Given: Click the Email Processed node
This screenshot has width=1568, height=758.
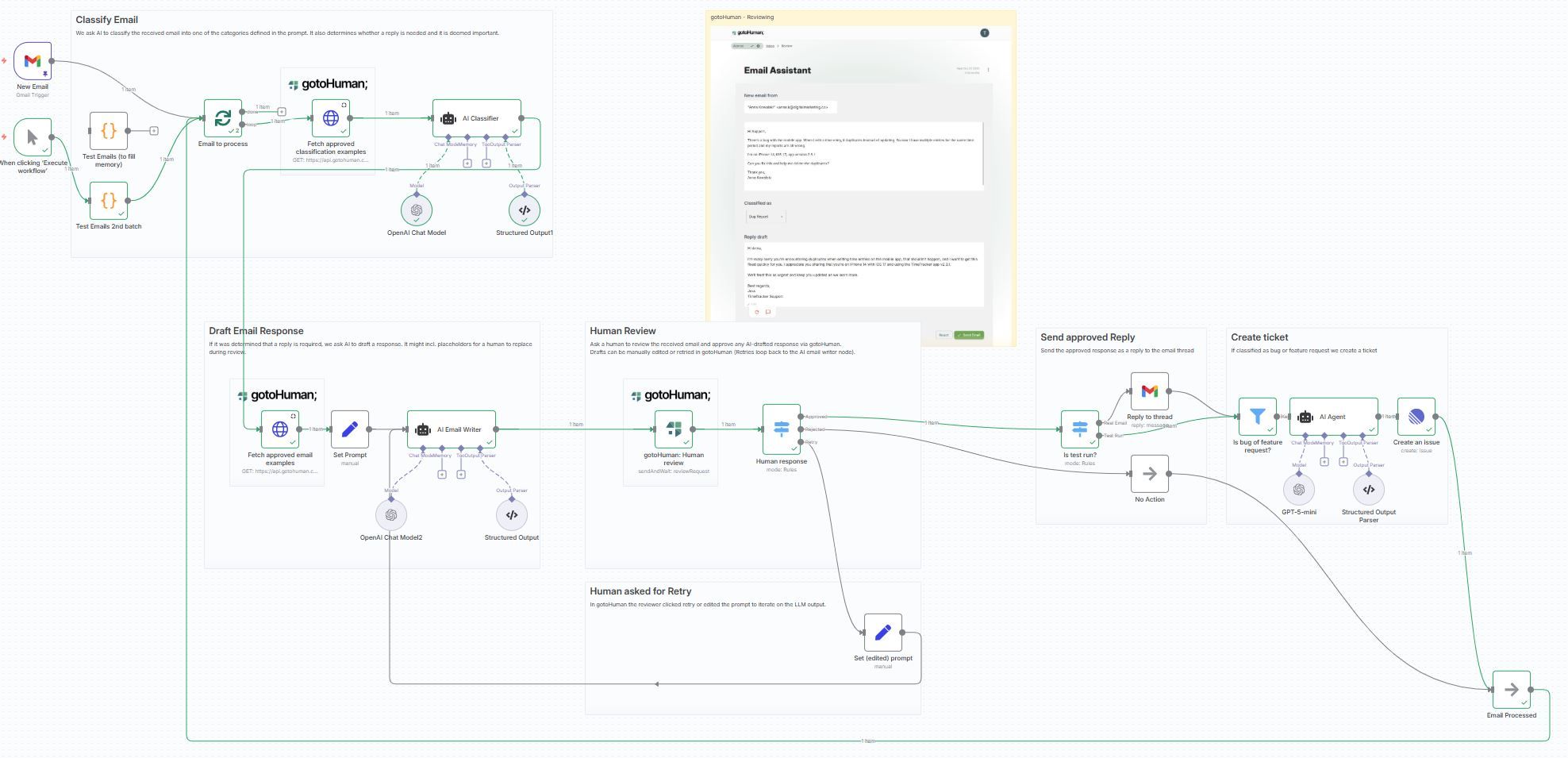Looking at the screenshot, I should pos(1512,690).
